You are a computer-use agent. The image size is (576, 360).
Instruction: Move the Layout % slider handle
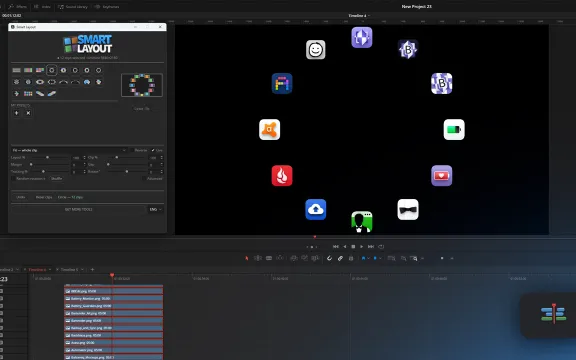[47, 157]
